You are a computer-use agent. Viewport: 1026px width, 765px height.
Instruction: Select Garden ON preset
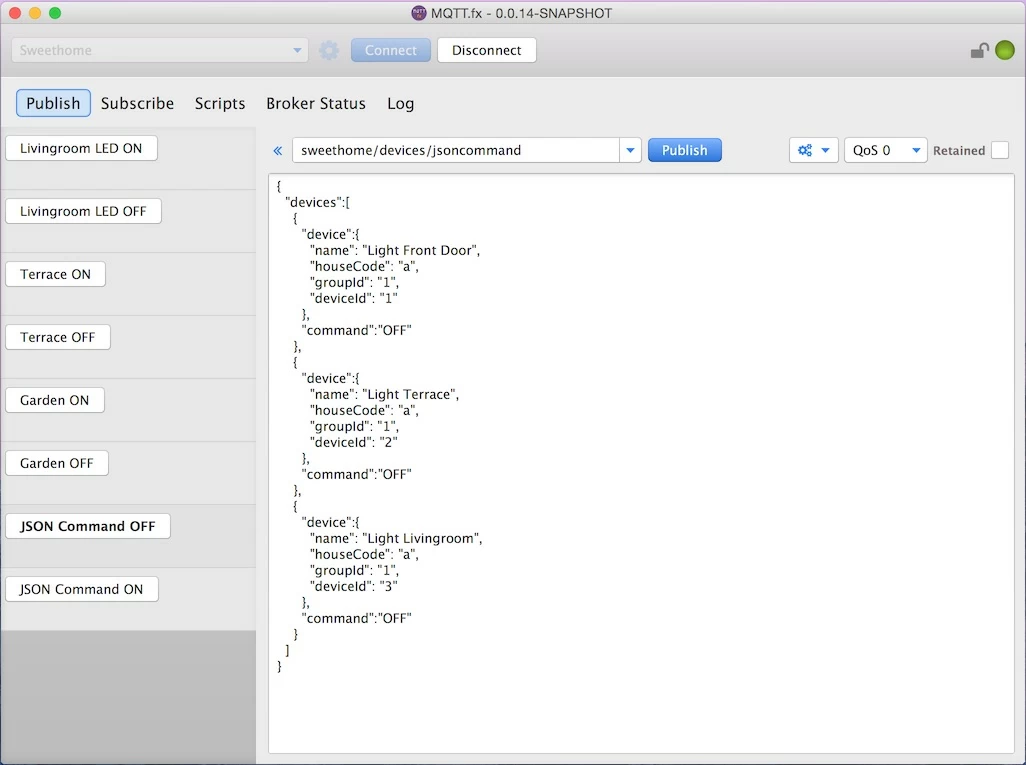pos(55,400)
